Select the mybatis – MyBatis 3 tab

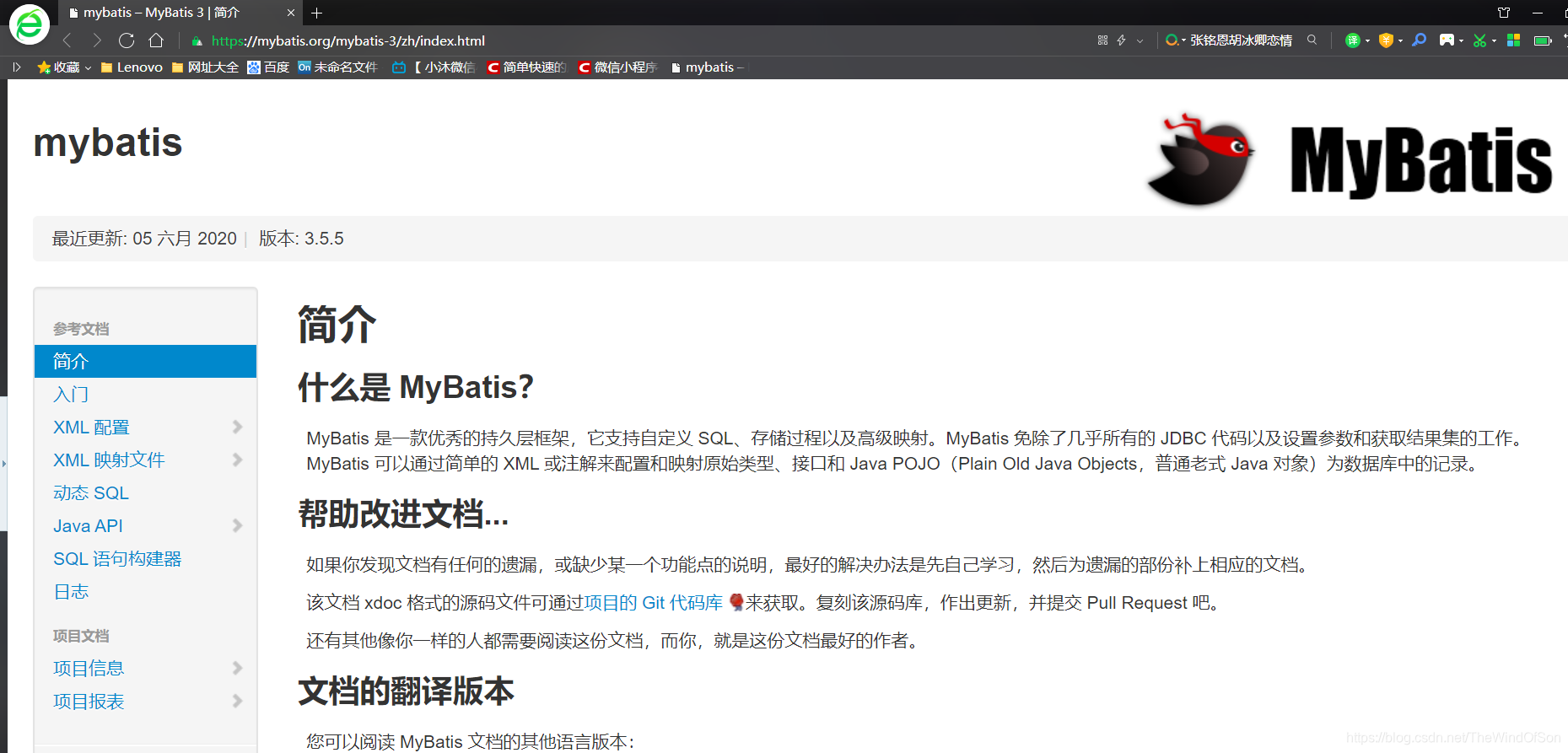181,13
